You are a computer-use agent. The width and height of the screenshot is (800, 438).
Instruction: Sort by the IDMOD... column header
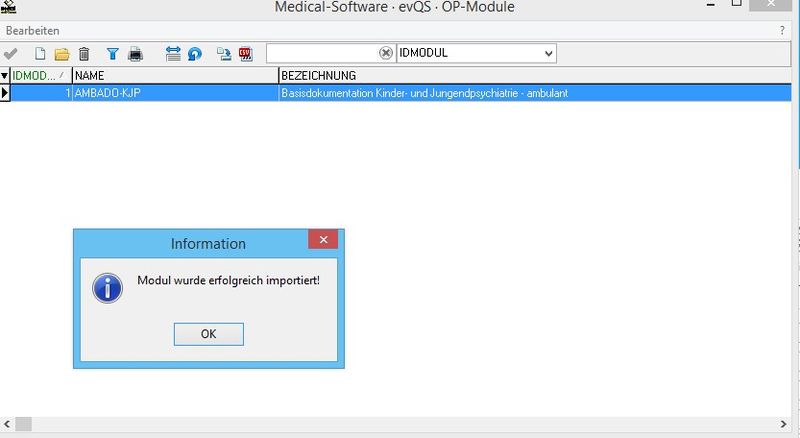[41, 76]
